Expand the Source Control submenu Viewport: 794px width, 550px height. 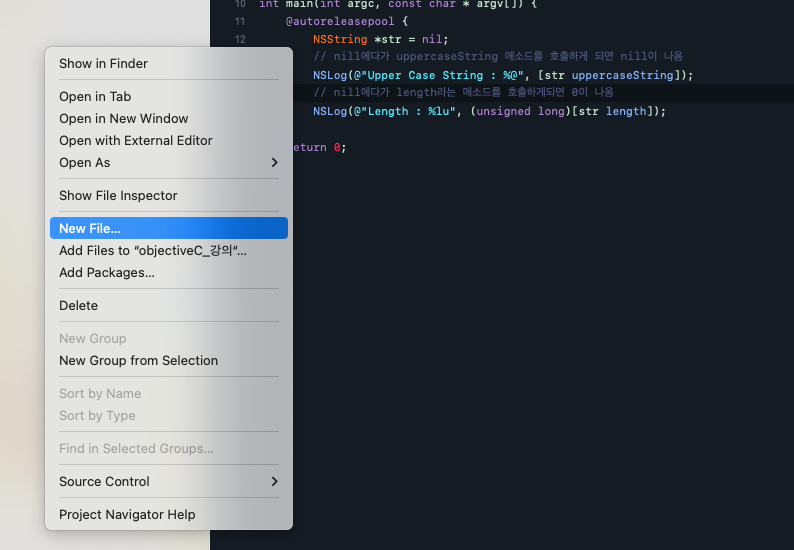169,482
